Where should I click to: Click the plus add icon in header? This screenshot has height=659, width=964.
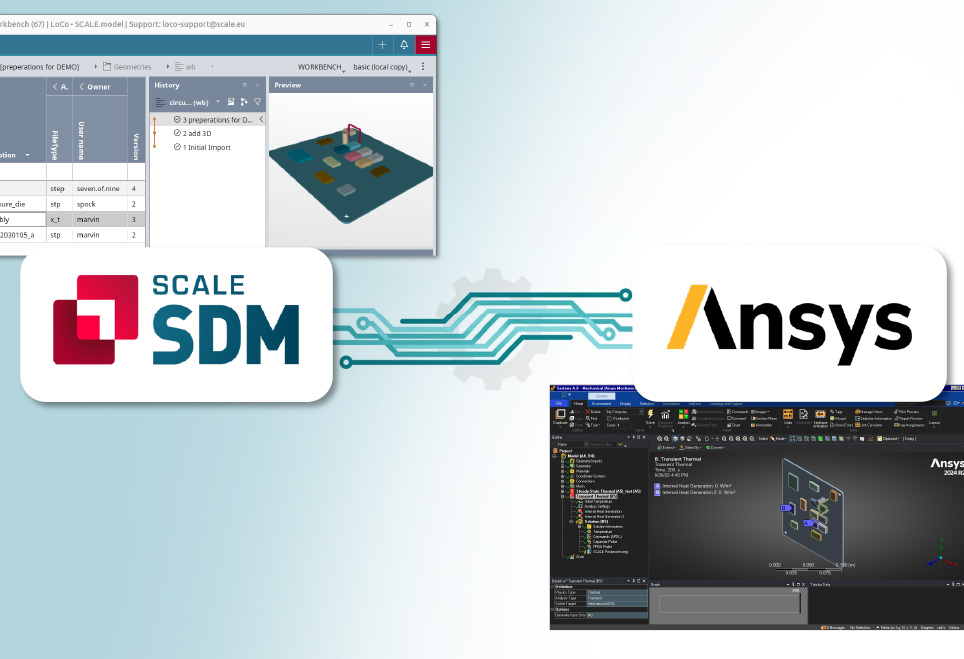383,45
